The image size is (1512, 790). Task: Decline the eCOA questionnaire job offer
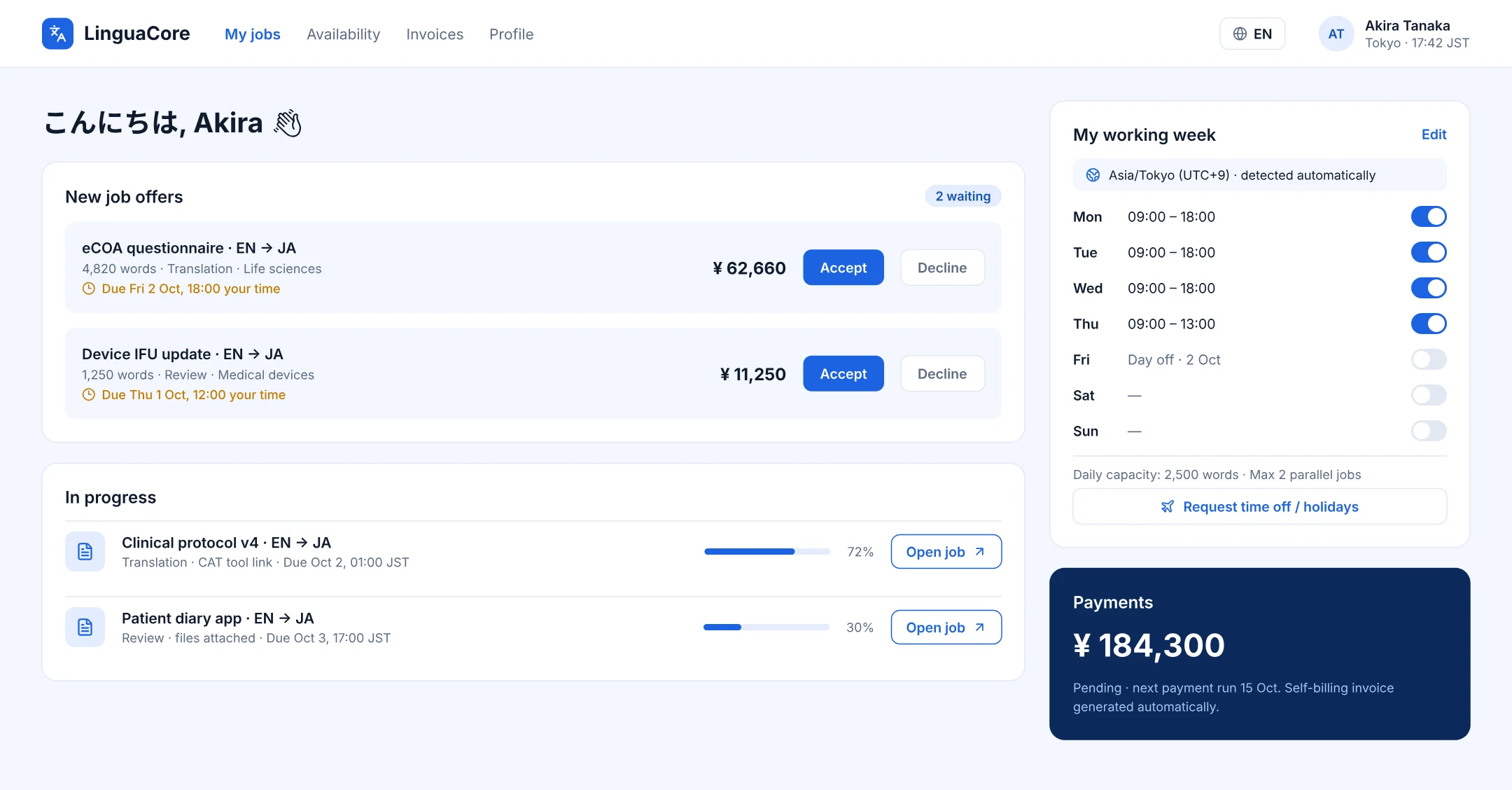[942, 268]
